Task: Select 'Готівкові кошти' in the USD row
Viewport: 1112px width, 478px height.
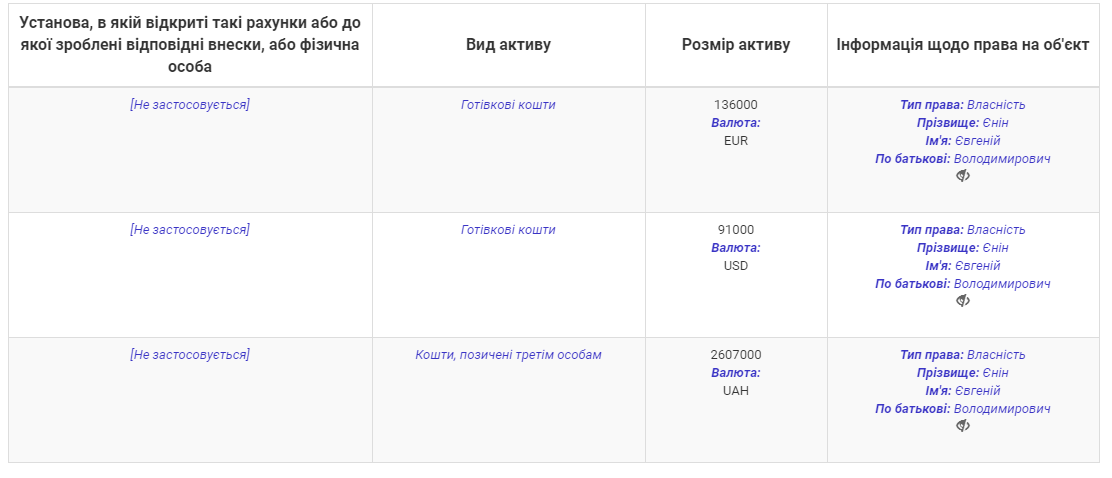Action: (508, 230)
